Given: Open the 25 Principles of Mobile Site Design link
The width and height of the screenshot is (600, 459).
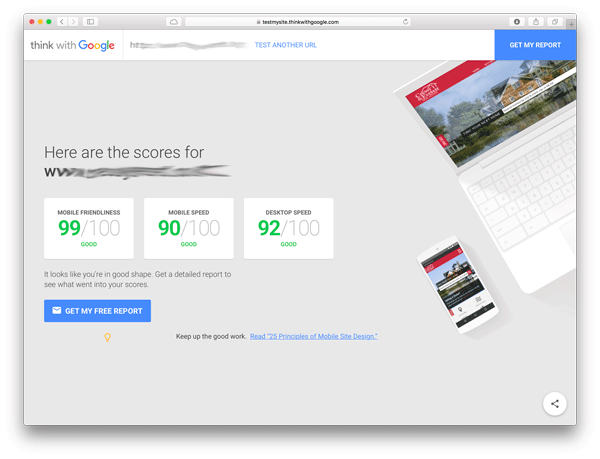Looking at the screenshot, I should click(x=313, y=336).
